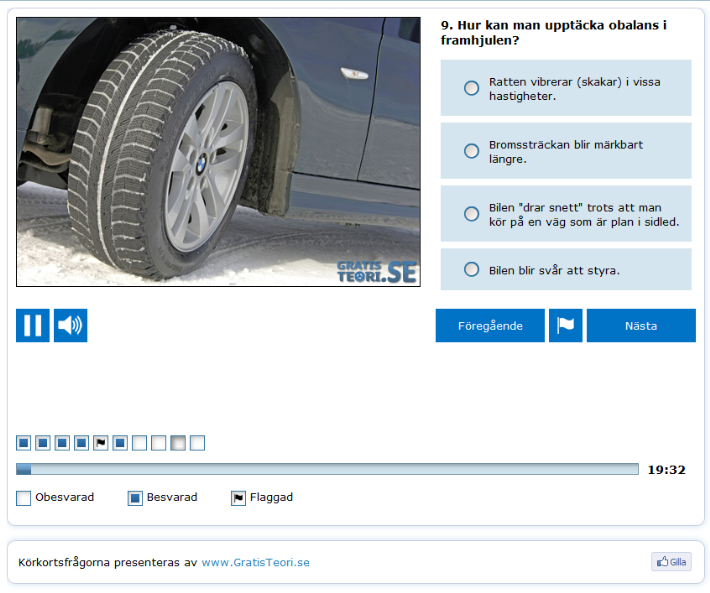
Task: Jump to the flagged fifth question box
Action: (100, 443)
